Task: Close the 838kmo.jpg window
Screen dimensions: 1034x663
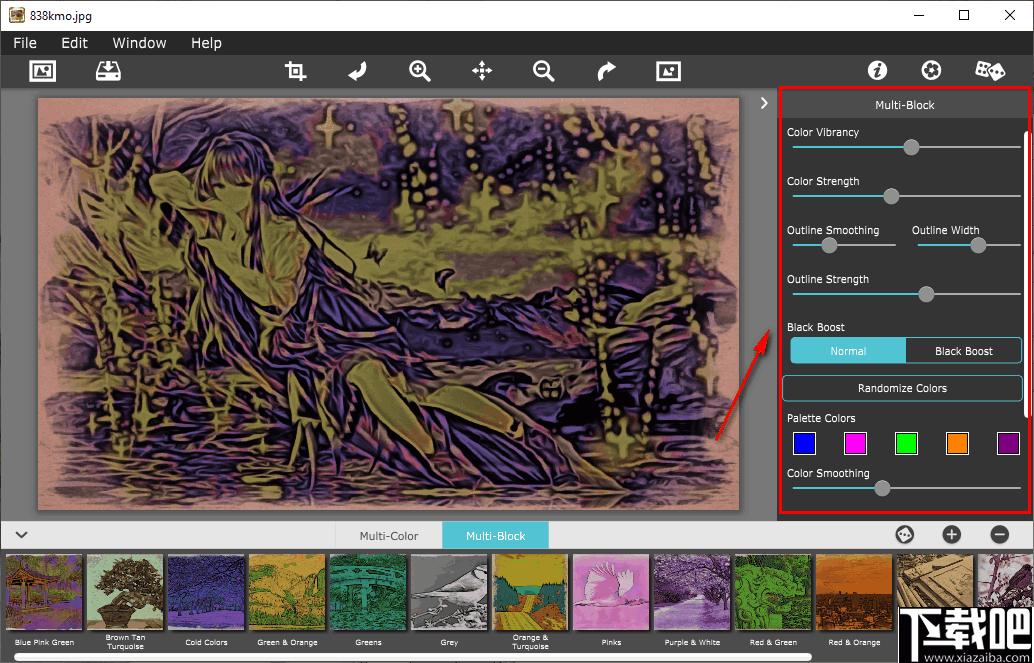Action: tap(1010, 15)
